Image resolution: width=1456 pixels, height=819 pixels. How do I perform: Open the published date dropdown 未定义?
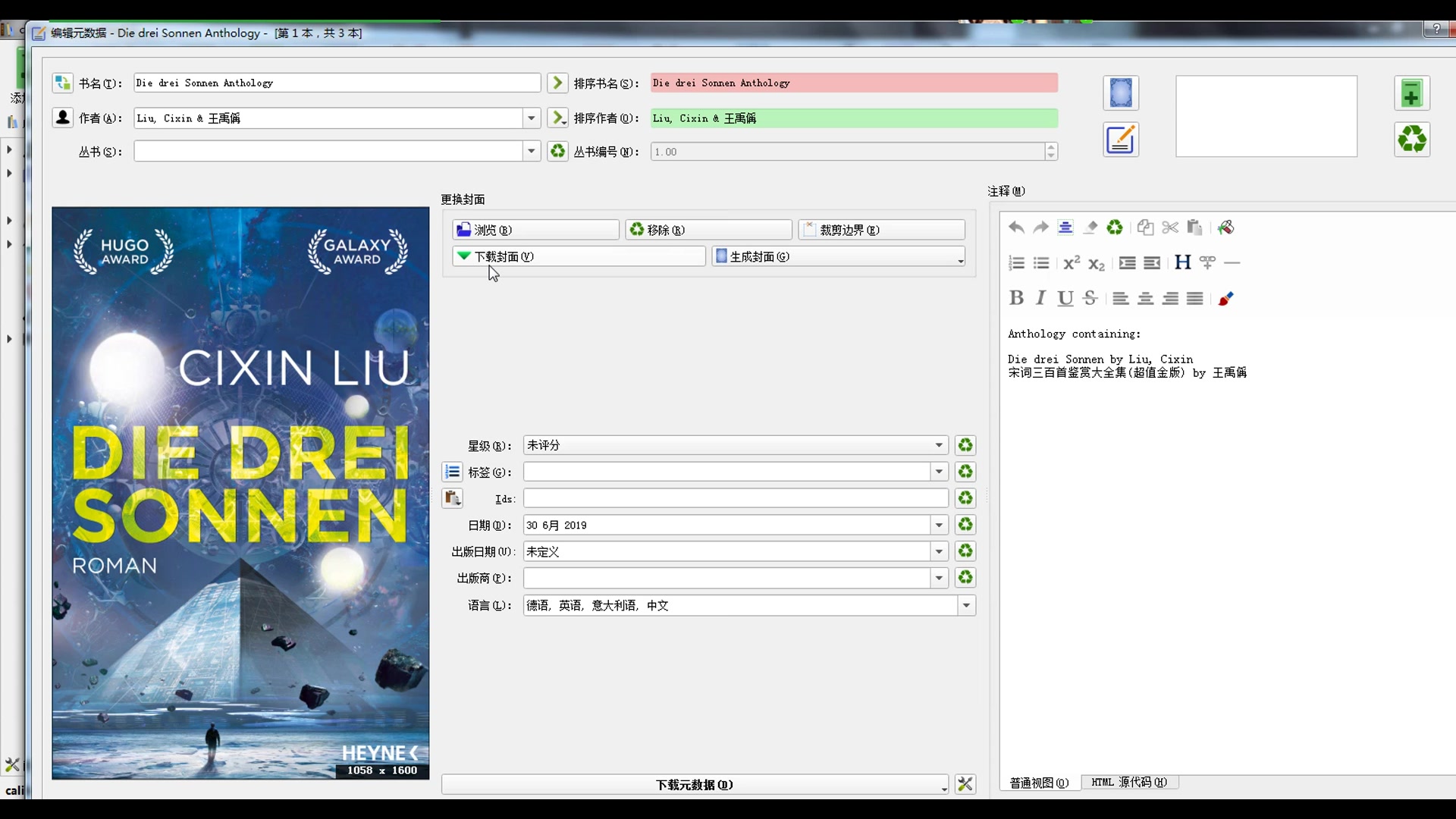939,551
